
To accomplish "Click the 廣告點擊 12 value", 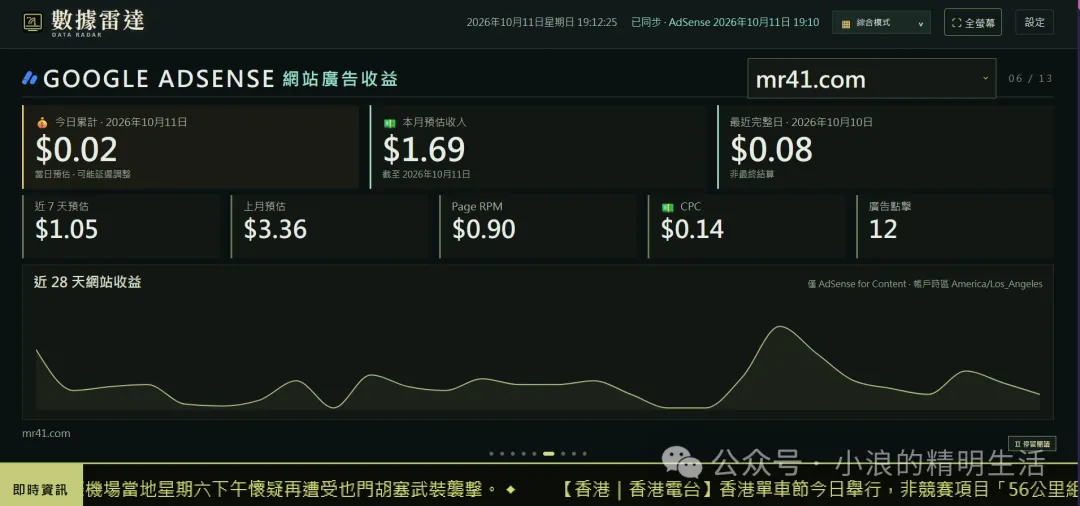I will [883, 229].
